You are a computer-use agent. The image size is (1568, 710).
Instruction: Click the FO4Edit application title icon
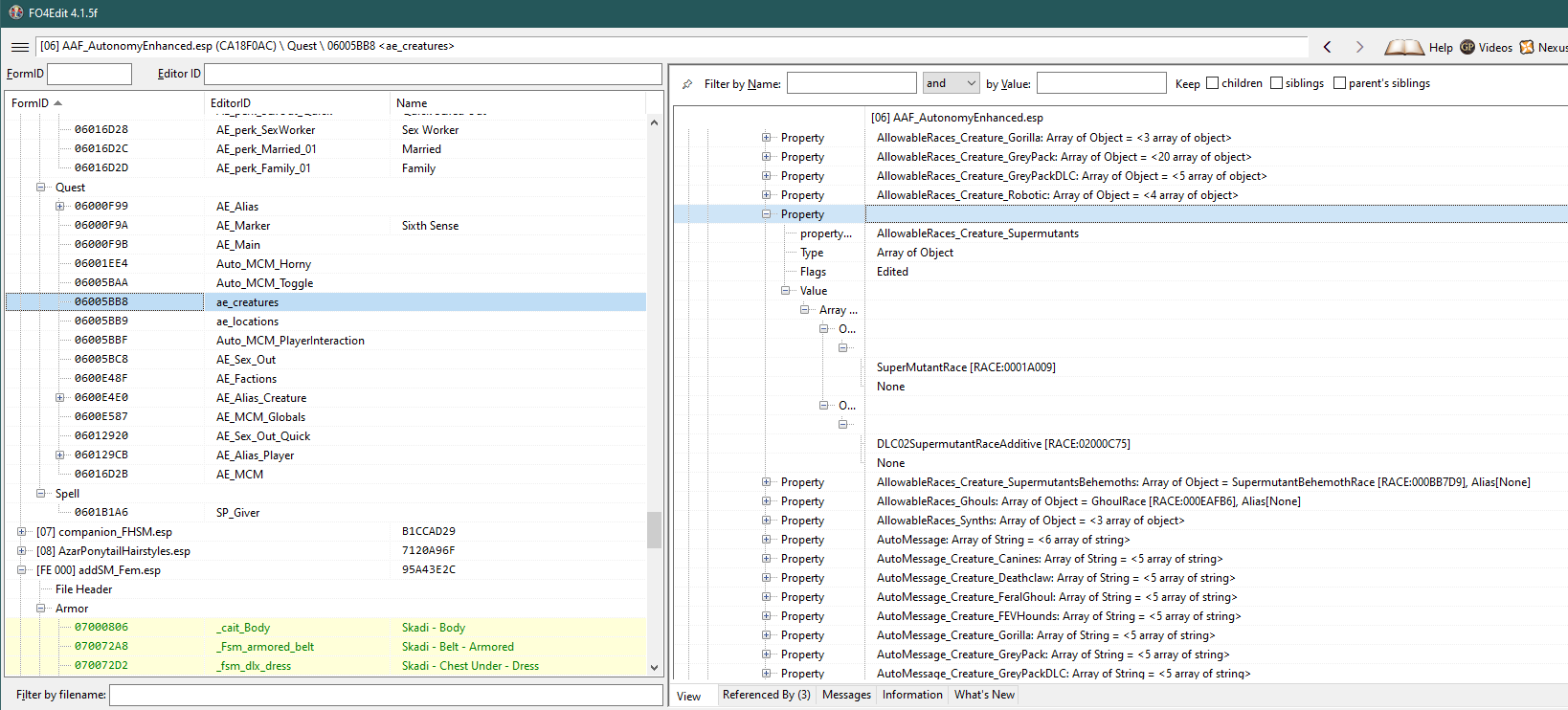[x=15, y=12]
